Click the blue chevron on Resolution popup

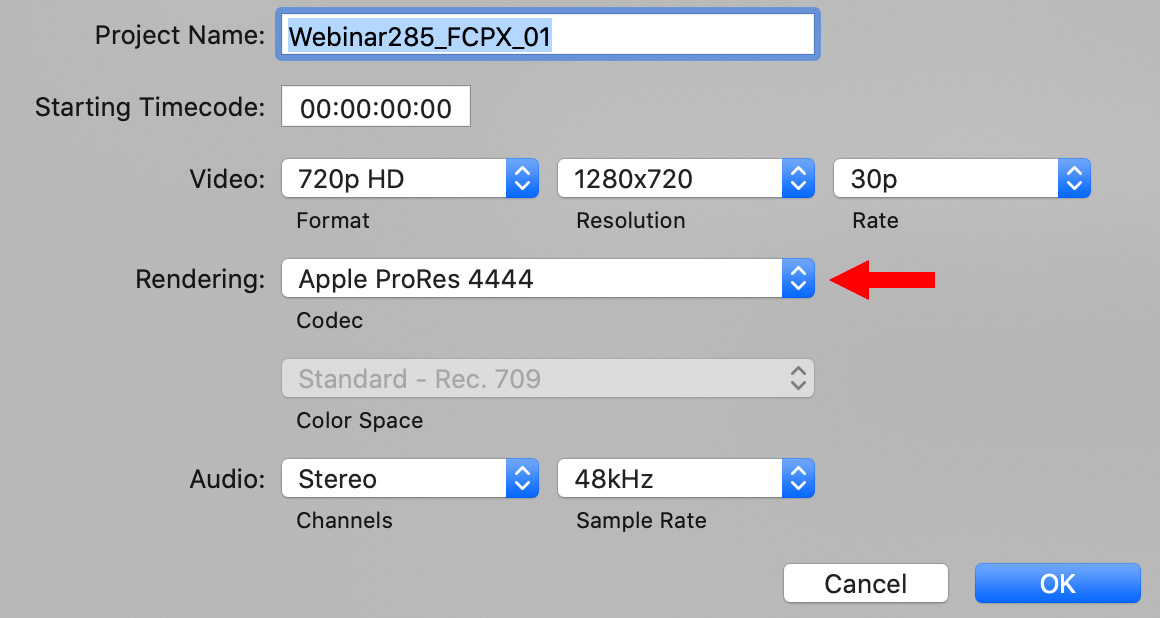click(x=798, y=178)
